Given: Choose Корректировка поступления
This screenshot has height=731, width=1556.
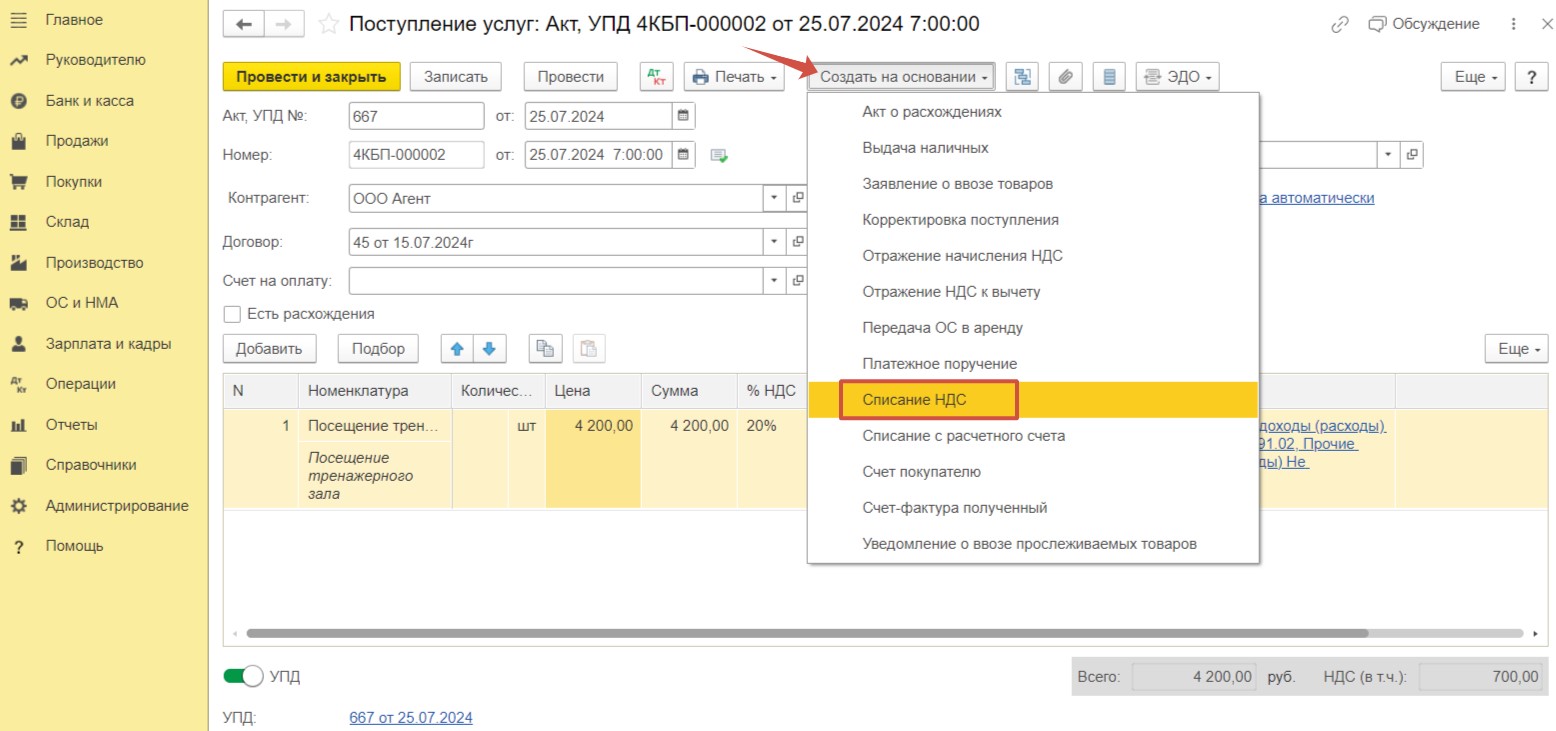Looking at the screenshot, I should (x=1033, y=220).
